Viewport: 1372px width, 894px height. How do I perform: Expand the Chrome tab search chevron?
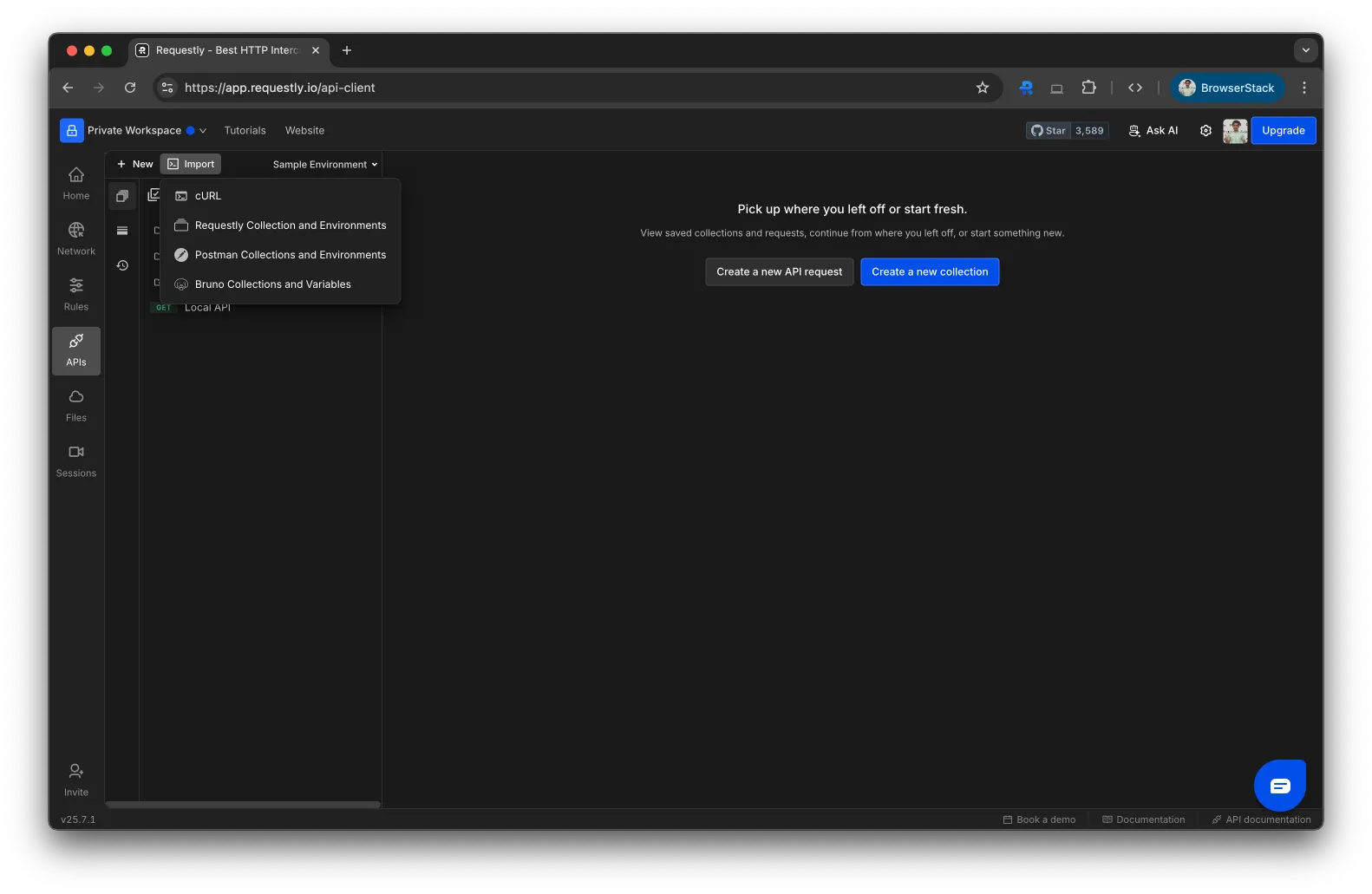[x=1305, y=50]
